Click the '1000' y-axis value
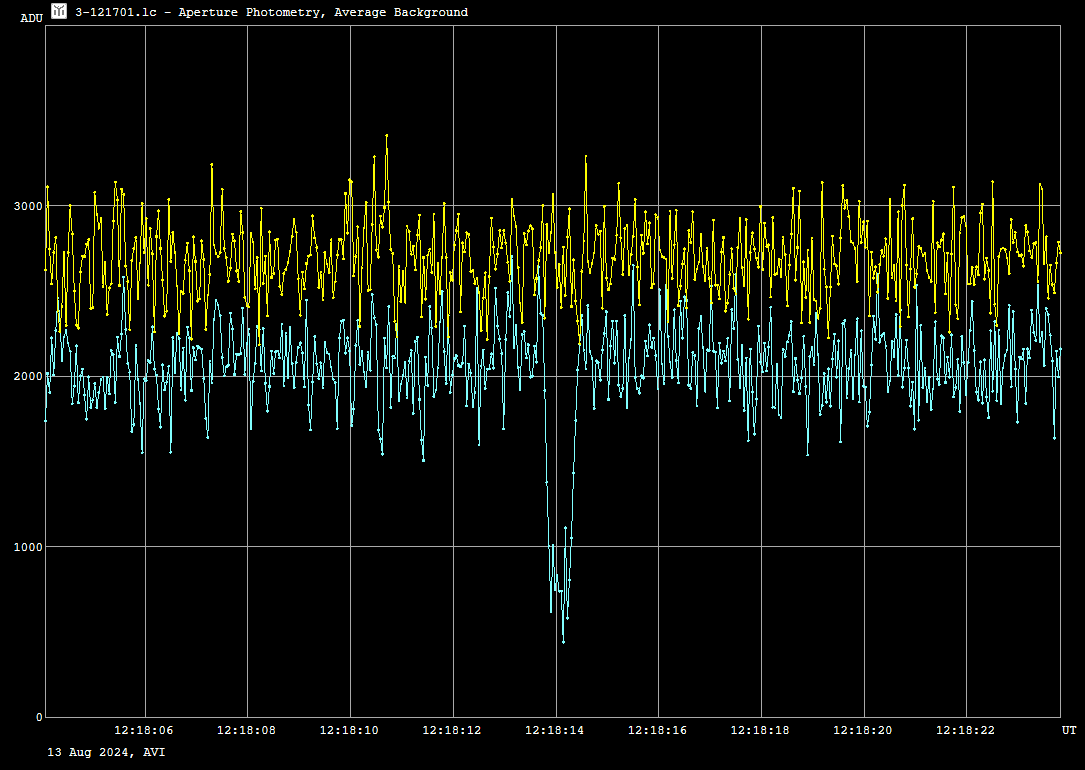Image resolution: width=1085 pixels, height=770 pixels. click(29, 547)
